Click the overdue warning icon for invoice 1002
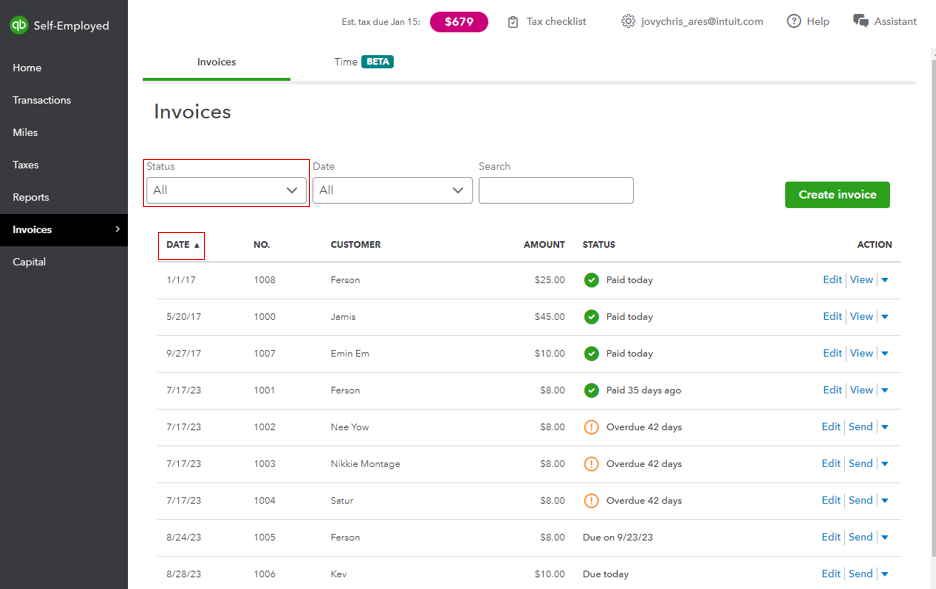 tap(591, 427)
